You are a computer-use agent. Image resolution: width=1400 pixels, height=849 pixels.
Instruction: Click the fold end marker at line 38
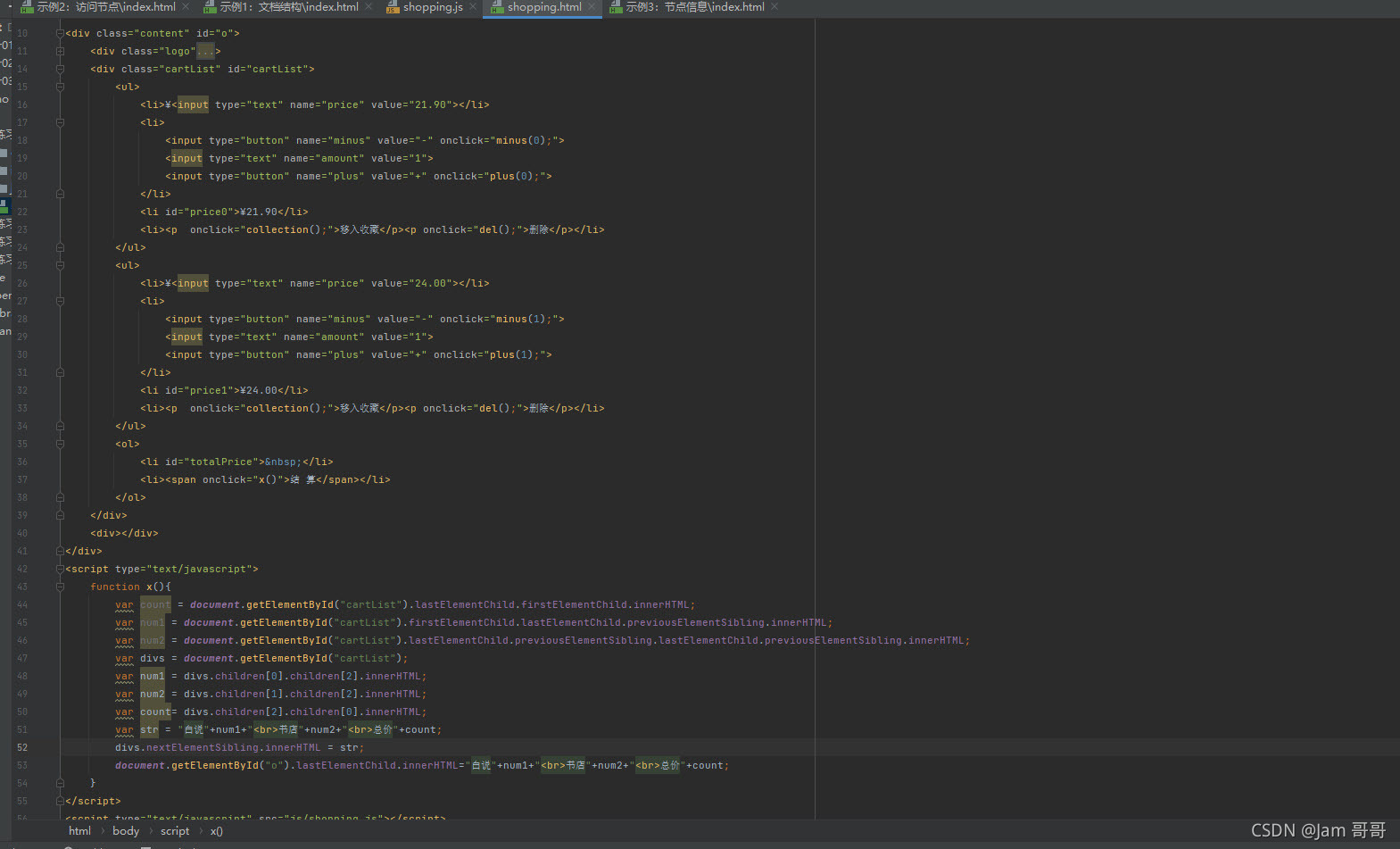(x=60, y=497)
